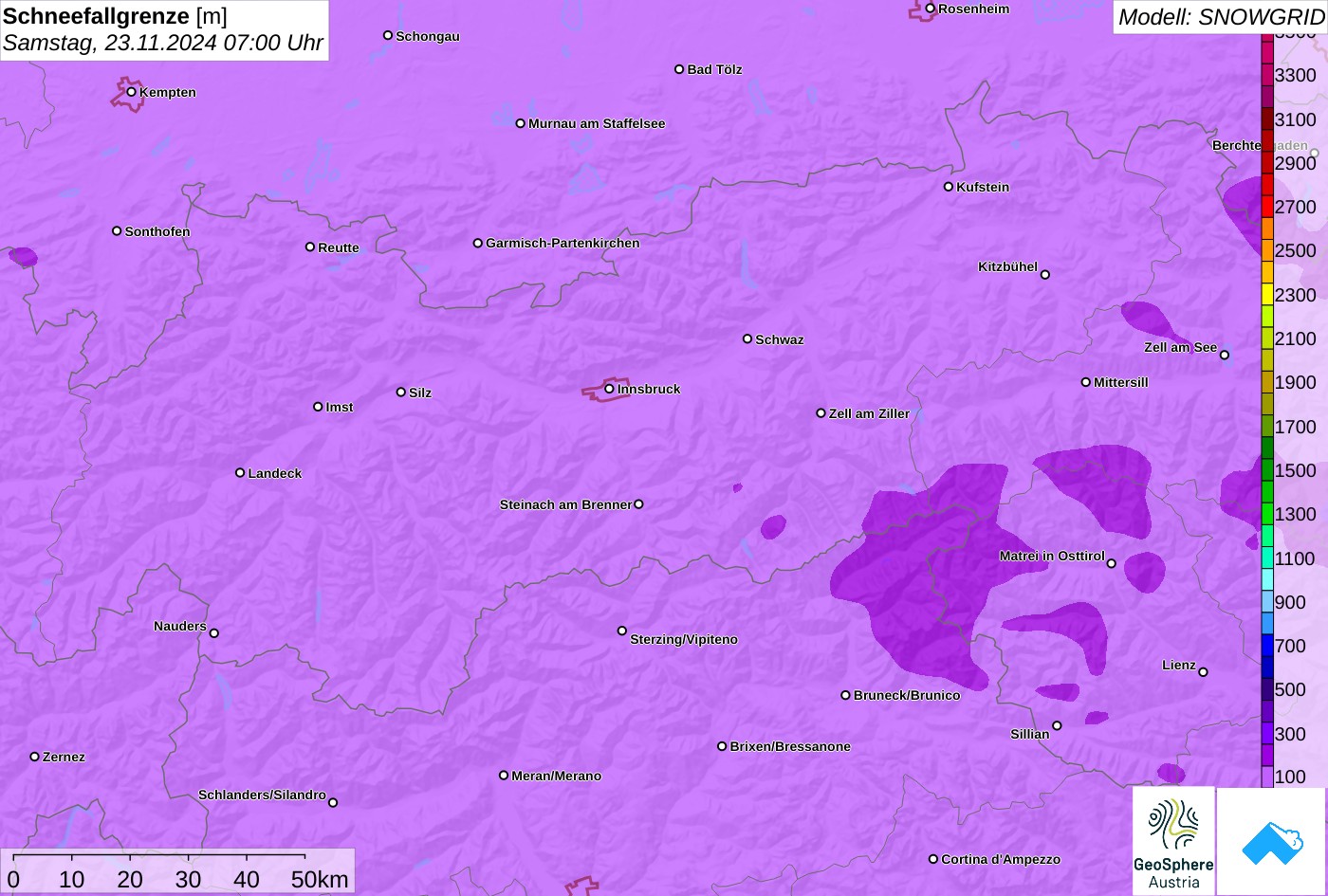Click the Nauders location dot
Screen dimensions: 1328x896
214,633
